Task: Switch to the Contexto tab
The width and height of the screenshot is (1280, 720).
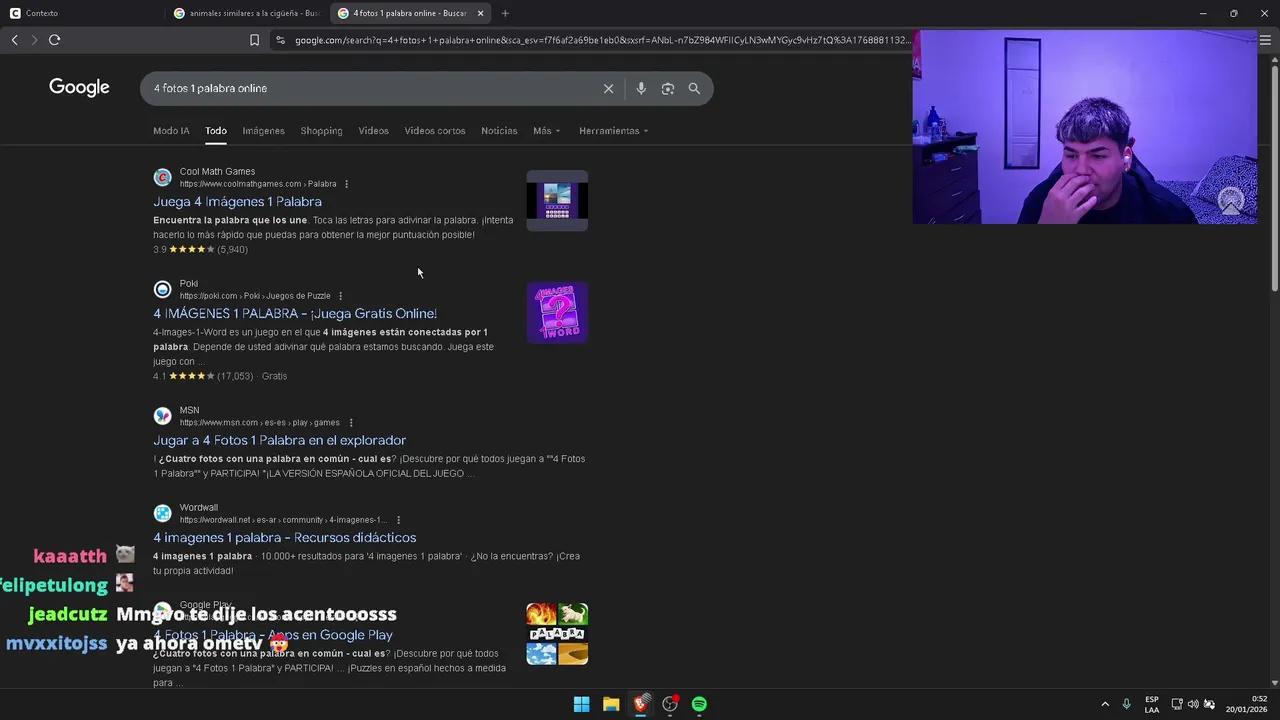Action: pos(42,13)
